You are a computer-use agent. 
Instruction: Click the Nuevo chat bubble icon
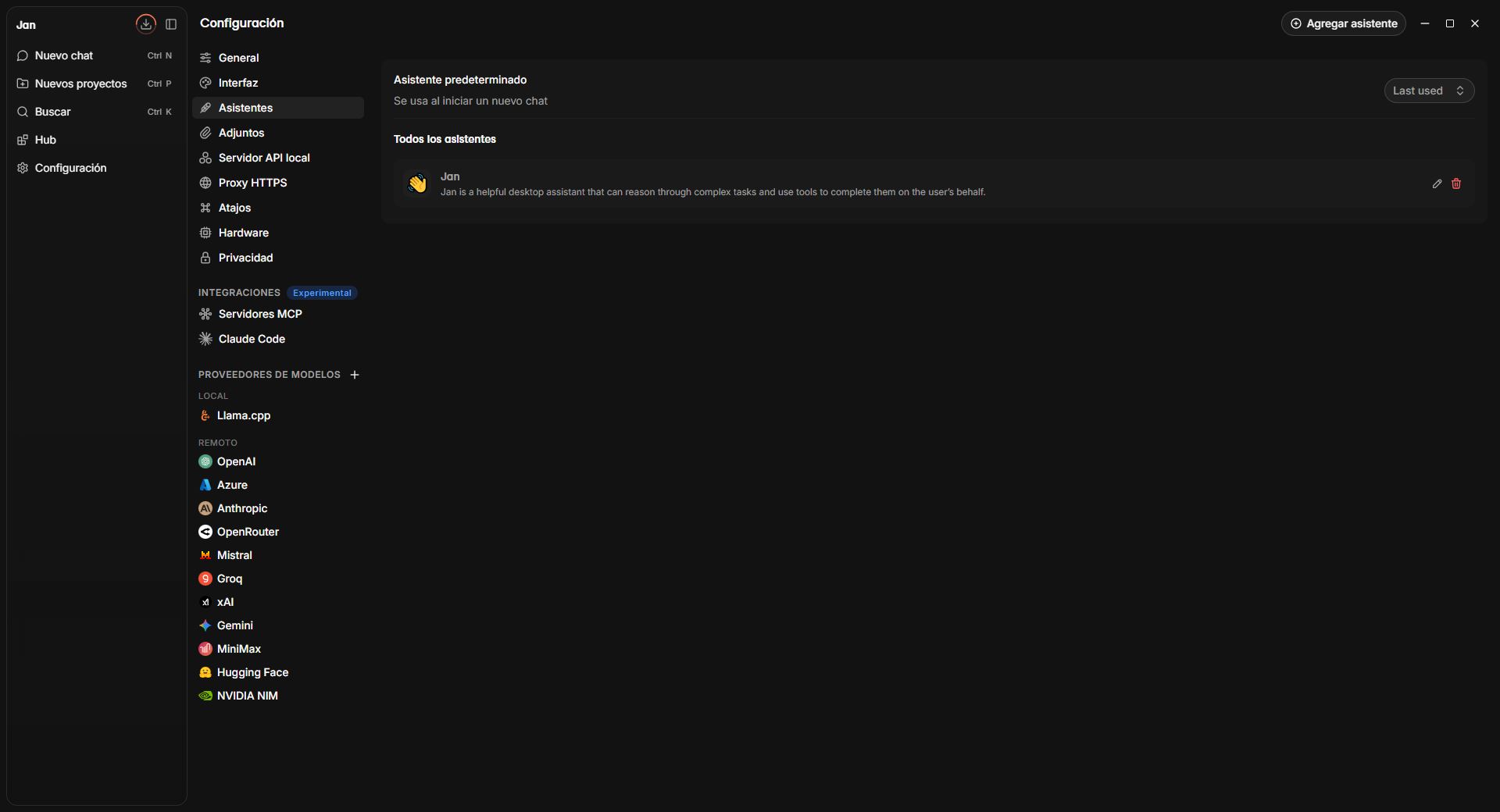click(x=23, y=55)
